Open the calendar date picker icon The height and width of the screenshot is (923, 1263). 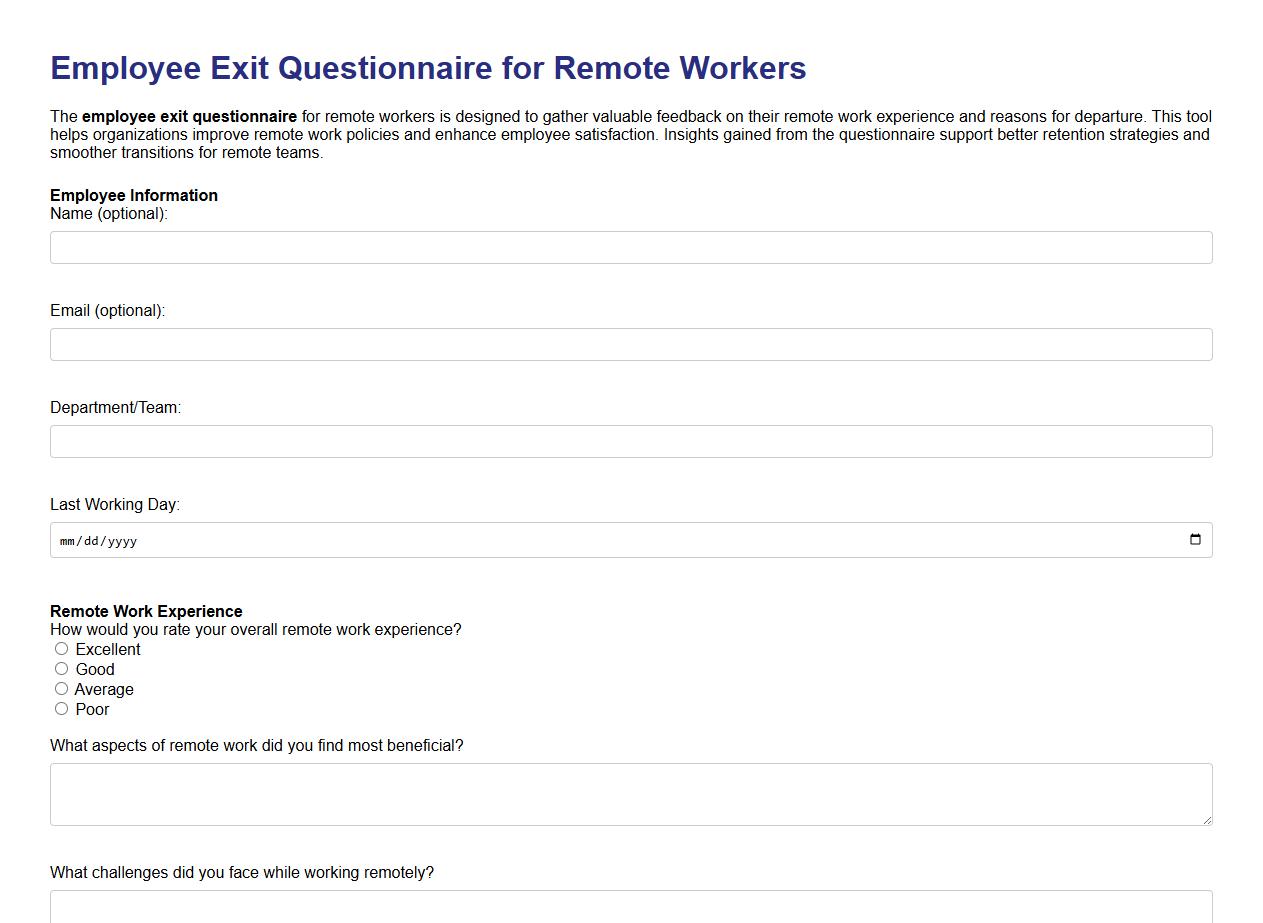point(1196,539)
